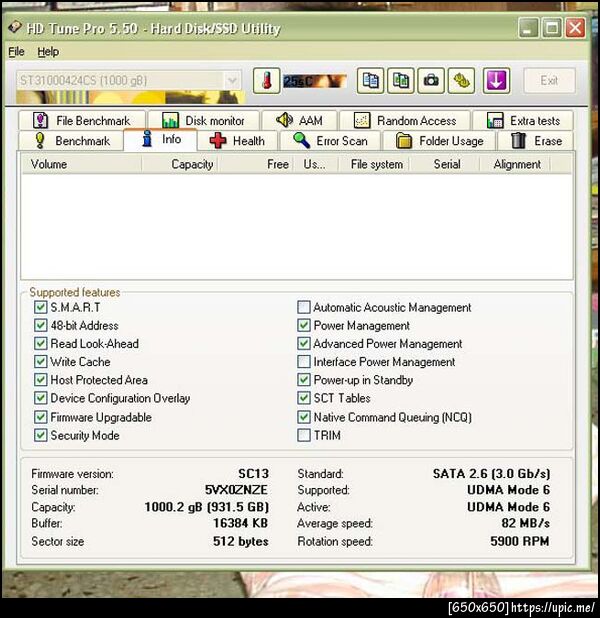Select the Info tab
The width and height of the screenshot is (600, 618).
pyautogui.click(x=160, y=140)
